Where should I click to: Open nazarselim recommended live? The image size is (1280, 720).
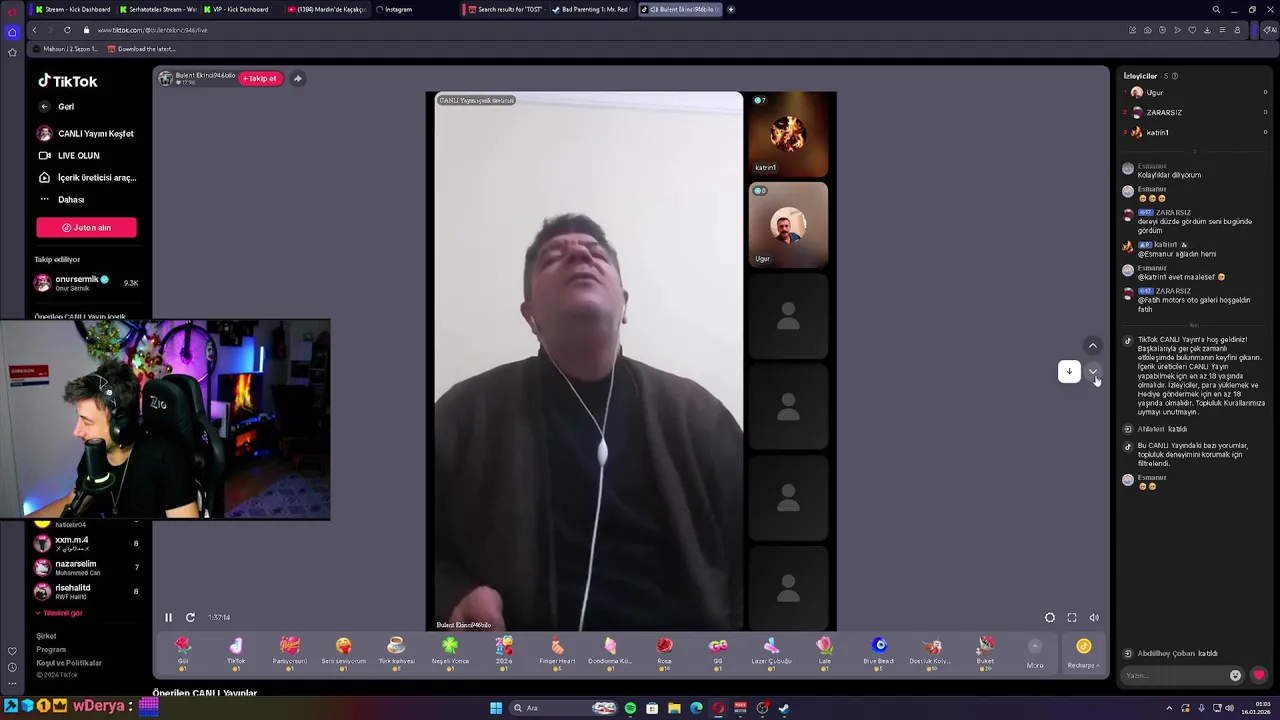coord(86,568)
